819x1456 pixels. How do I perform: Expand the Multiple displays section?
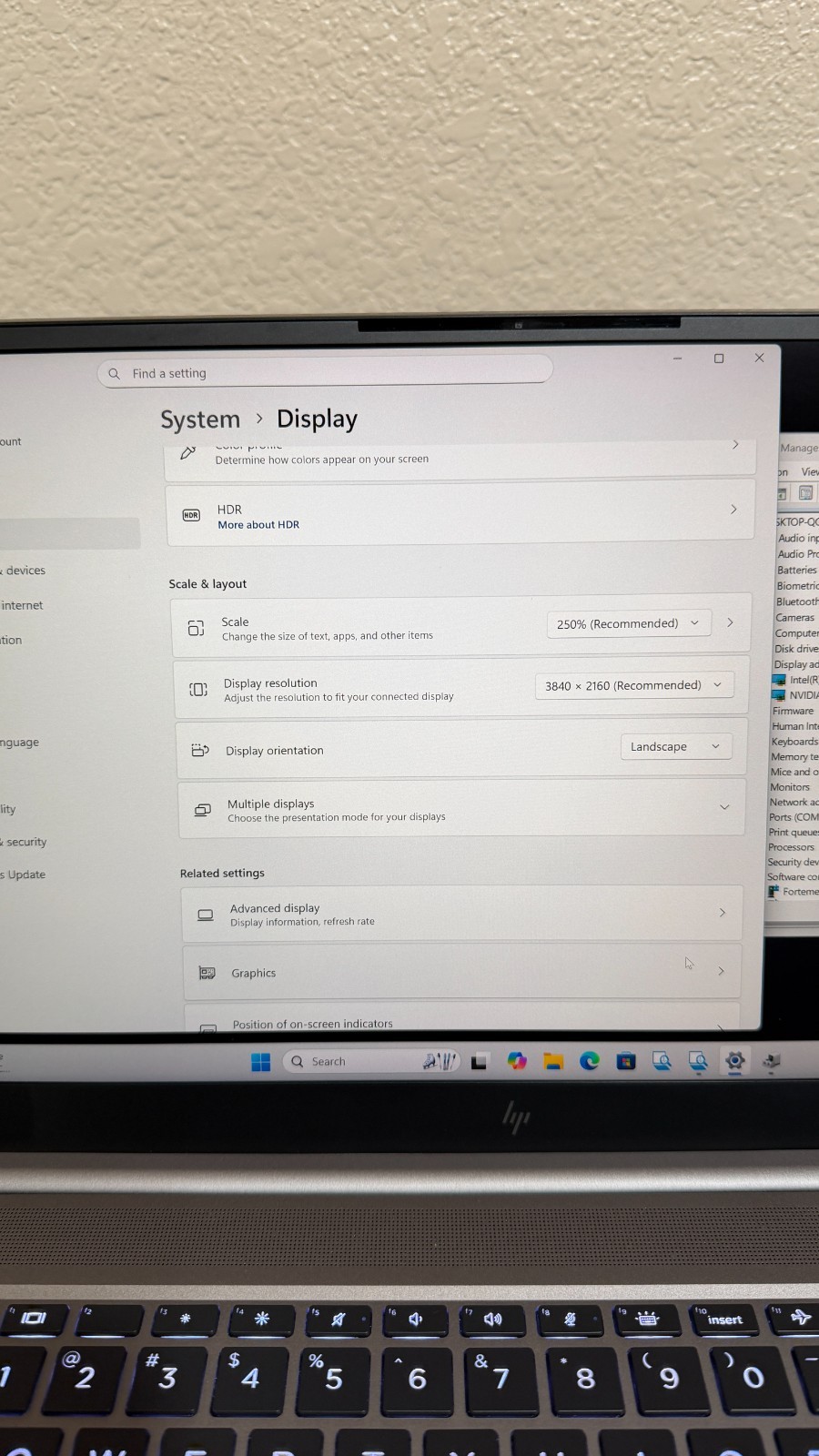pos(462,809)
